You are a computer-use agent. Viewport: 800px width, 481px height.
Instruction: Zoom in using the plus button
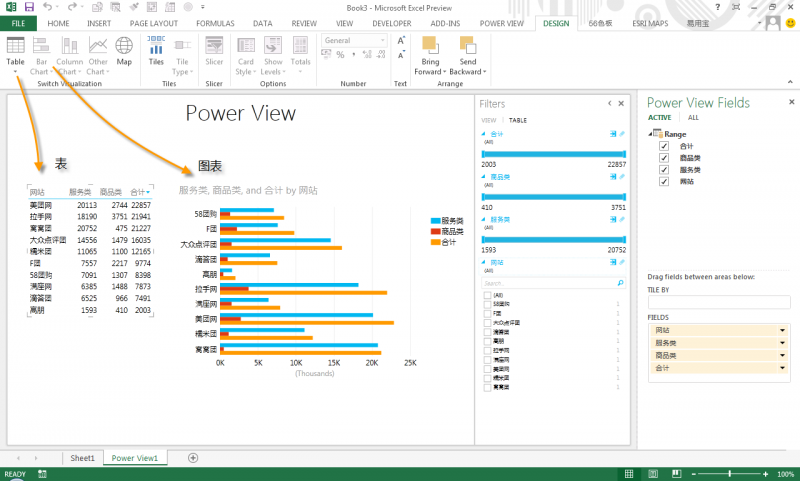(x=766, y=474)
